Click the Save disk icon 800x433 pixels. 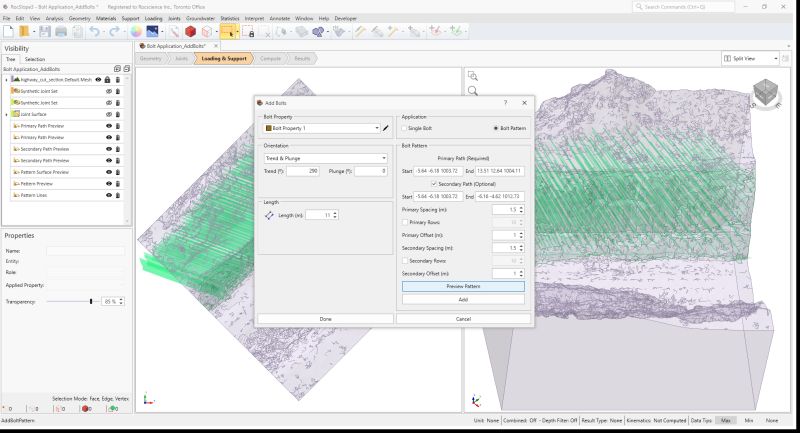pyautogui.click(x=45, y=32)
